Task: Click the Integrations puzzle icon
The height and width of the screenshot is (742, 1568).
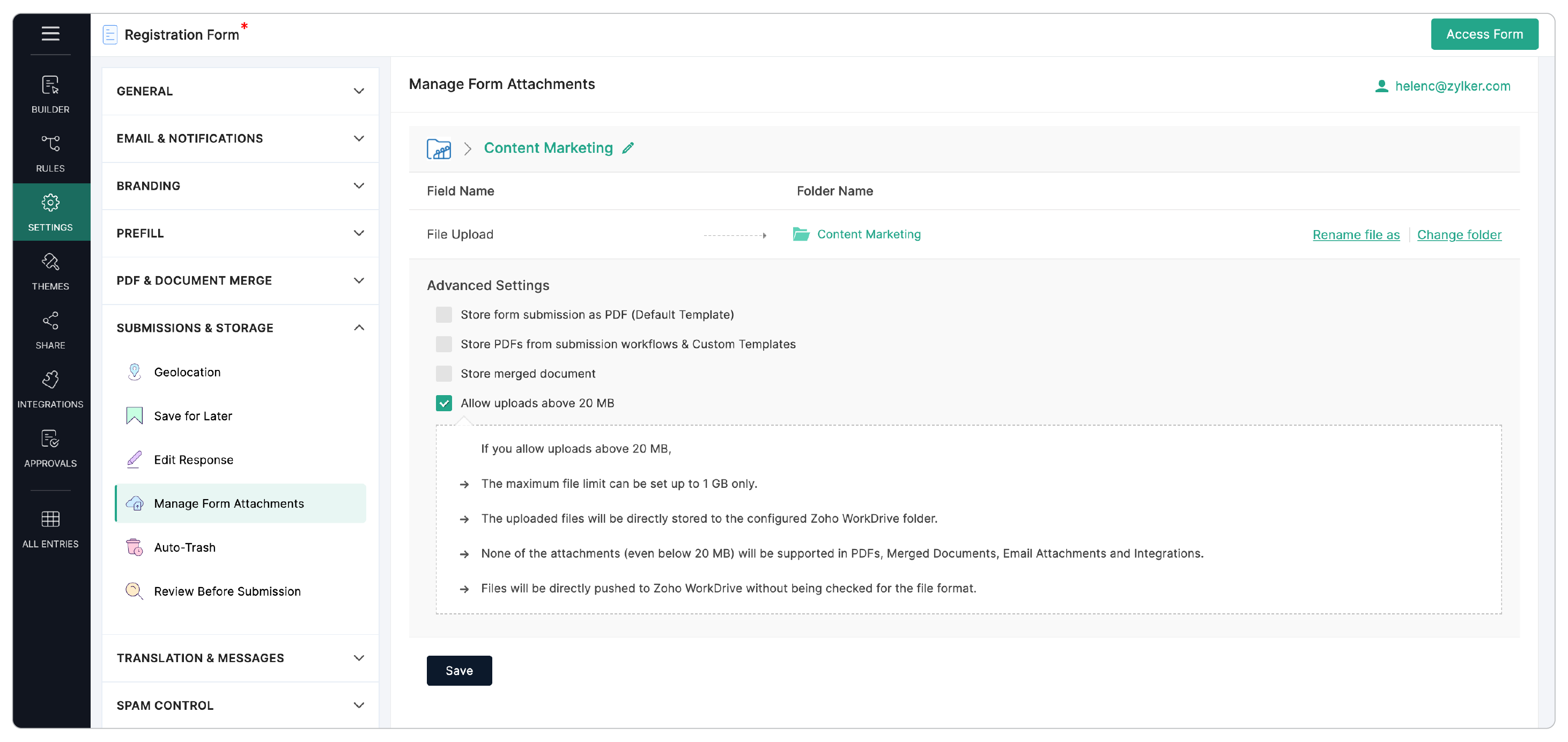Action: coord(50,381)
